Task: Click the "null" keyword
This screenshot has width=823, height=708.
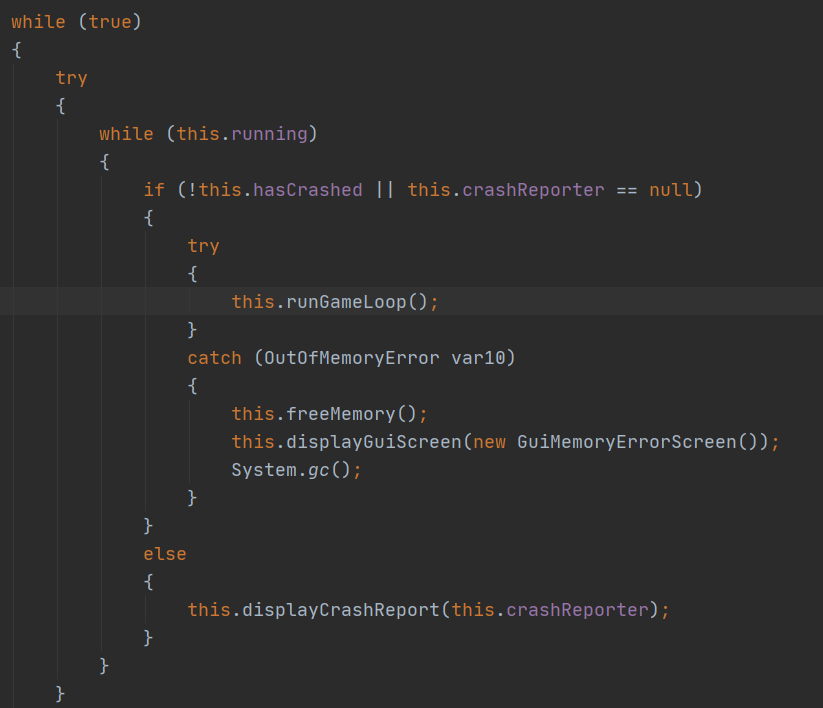Action: [671, 190]
